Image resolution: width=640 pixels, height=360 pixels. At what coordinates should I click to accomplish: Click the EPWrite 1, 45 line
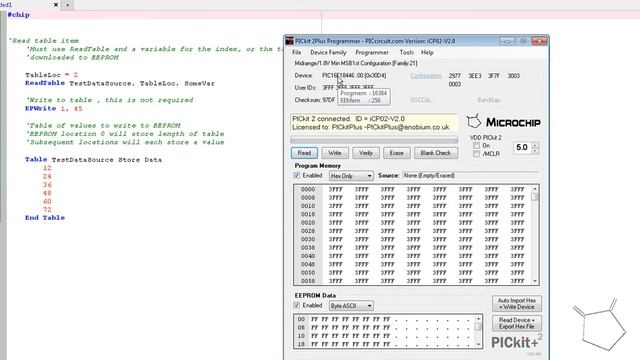pos(53,109)
